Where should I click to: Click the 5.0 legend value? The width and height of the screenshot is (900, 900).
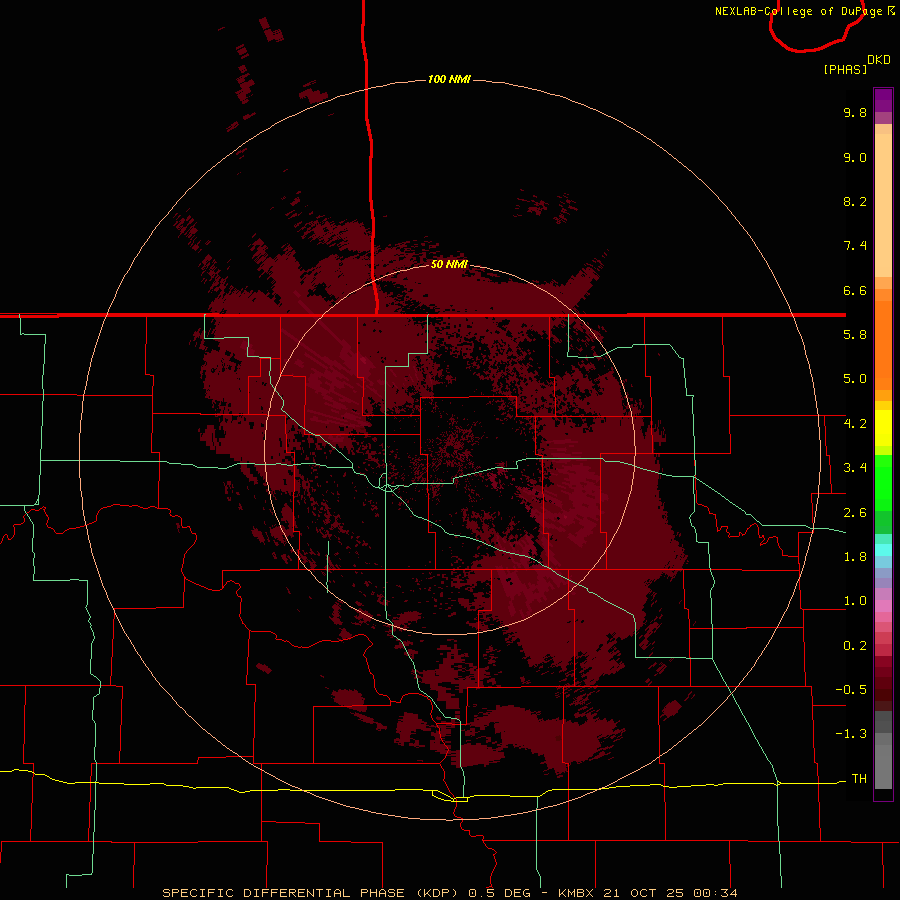coord(855,379)
